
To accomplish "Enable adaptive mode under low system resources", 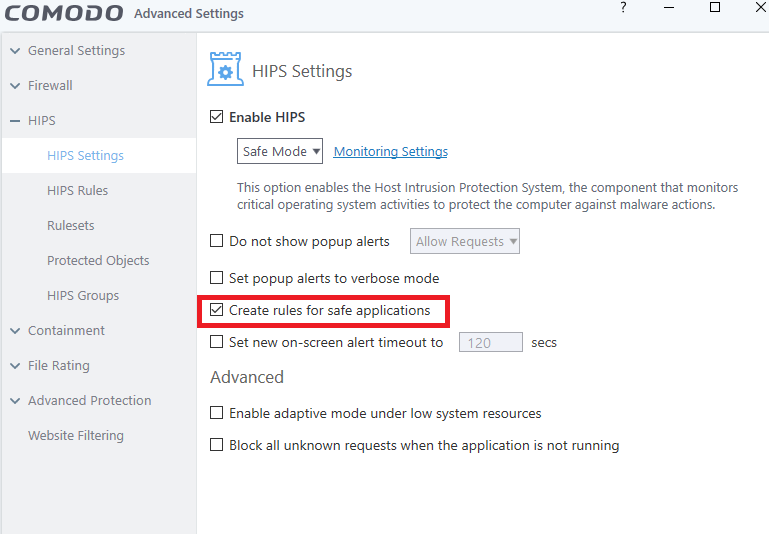I will pyautogui.click(x=217, y=413).
